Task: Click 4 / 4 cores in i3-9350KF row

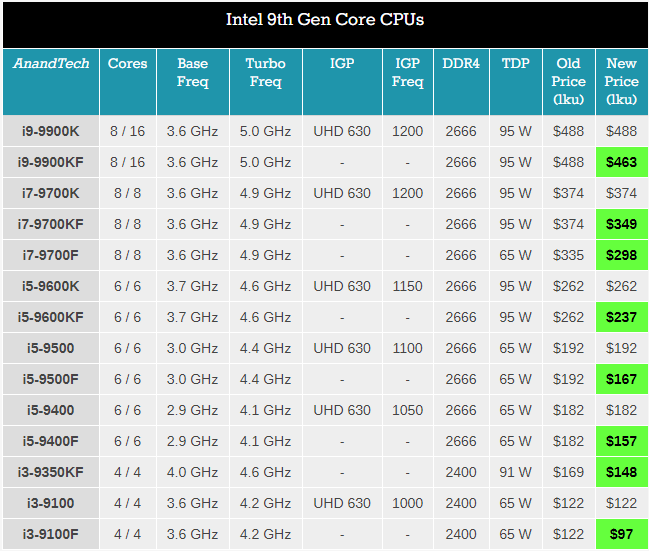Action: [x=127, y=473]
